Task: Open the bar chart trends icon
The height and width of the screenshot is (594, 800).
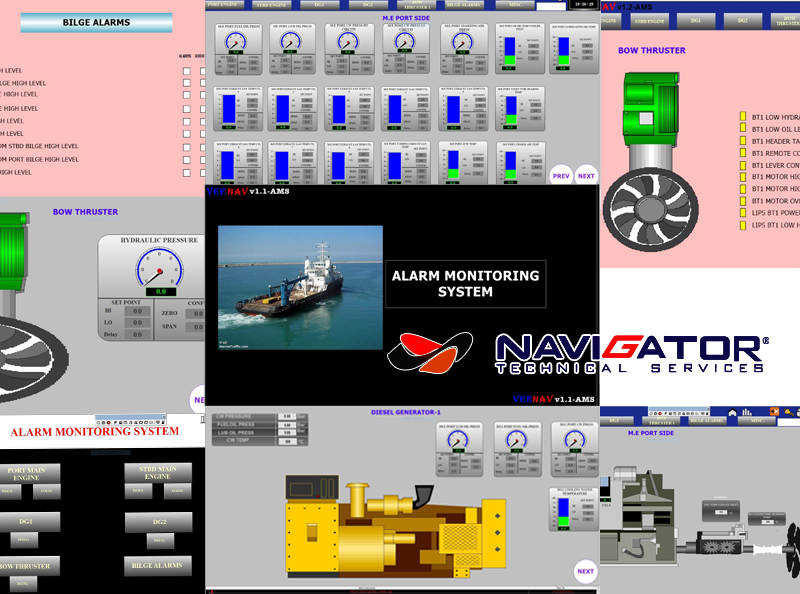Action: [746, 412]
